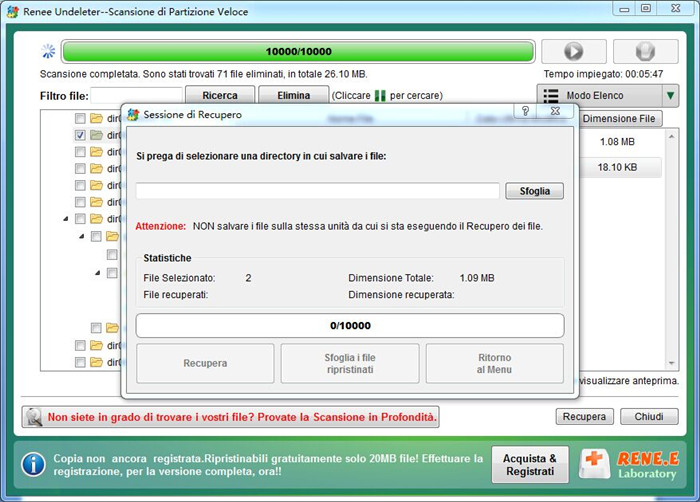This screenshot has height=502, width=700.
Task: Toggle the fifth folder checkbox
Action: point(80,185)
